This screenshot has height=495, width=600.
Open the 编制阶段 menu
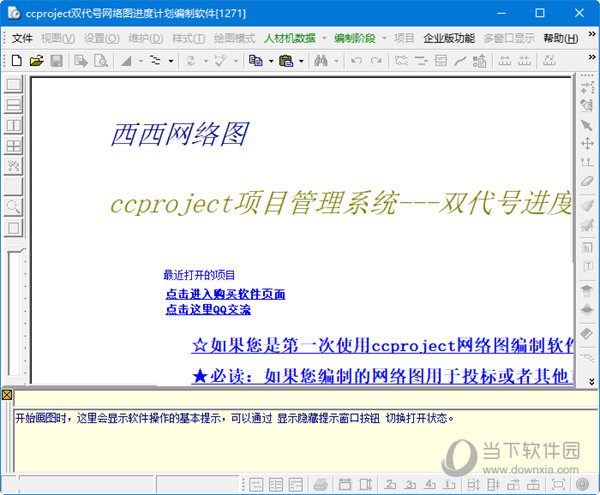click(355, 38)
